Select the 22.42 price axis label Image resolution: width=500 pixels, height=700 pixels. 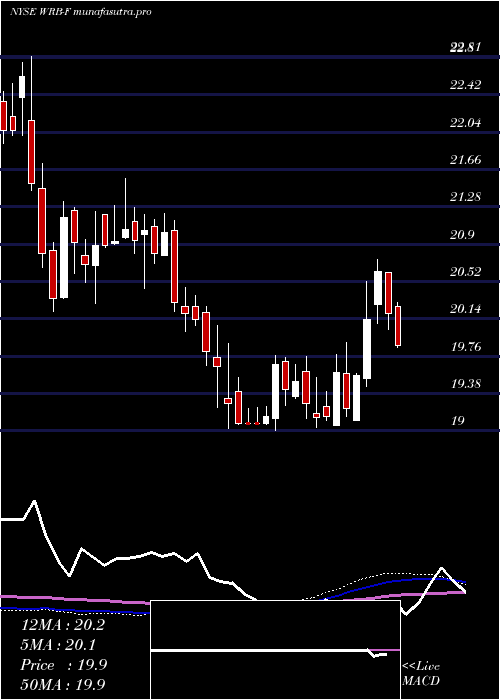[466, 85]
